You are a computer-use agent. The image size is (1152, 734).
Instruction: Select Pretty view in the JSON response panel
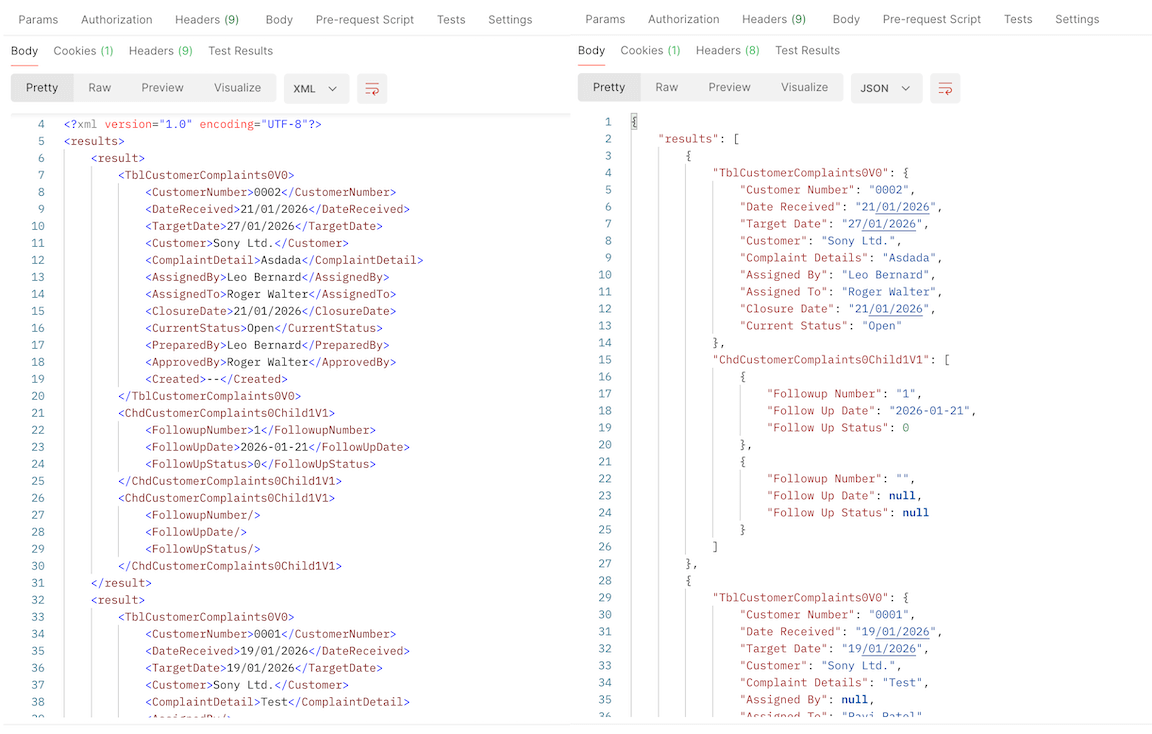coord(609,87)
